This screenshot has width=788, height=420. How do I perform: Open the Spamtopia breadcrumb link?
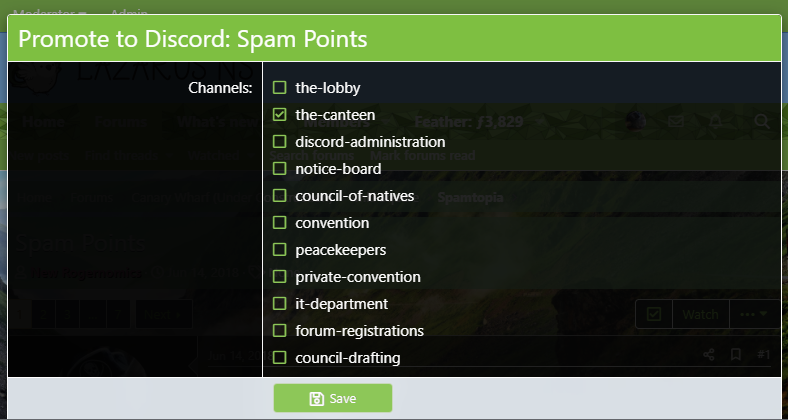click(470, 198)
